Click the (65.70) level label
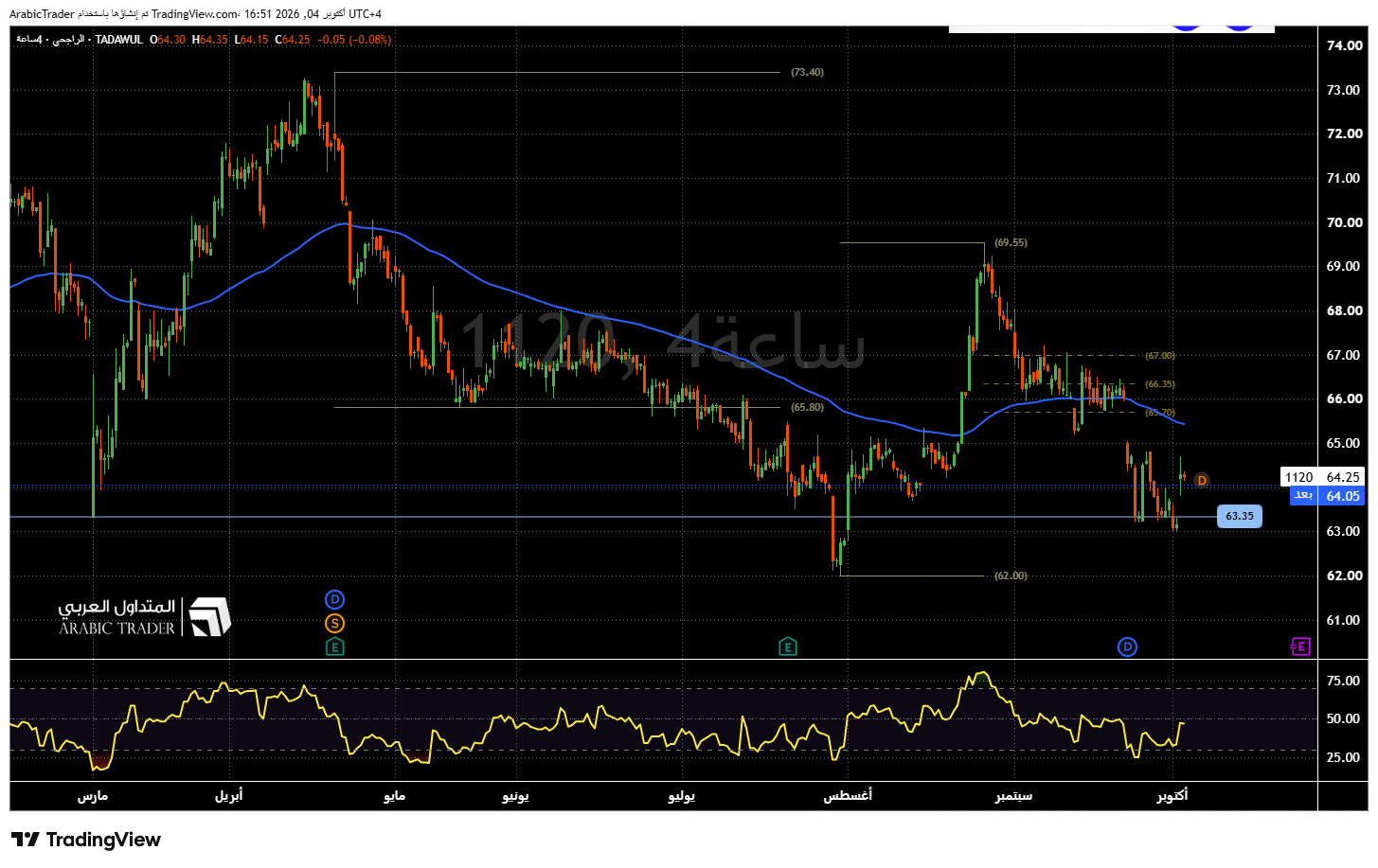The height and width of the screenshot is (868, 1378). coord(1159,413)
